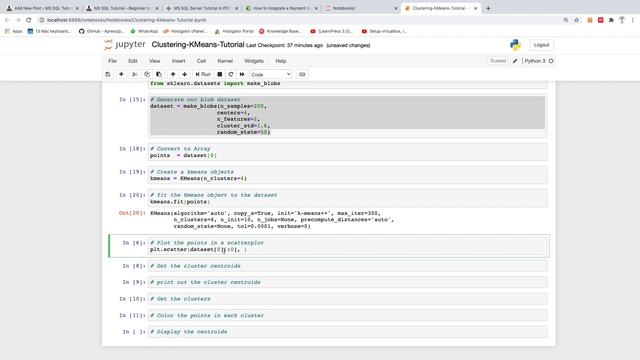Click the plt.scatter code line
The image size is (640, 360).
pyautogui.click(x=198, y=249)
